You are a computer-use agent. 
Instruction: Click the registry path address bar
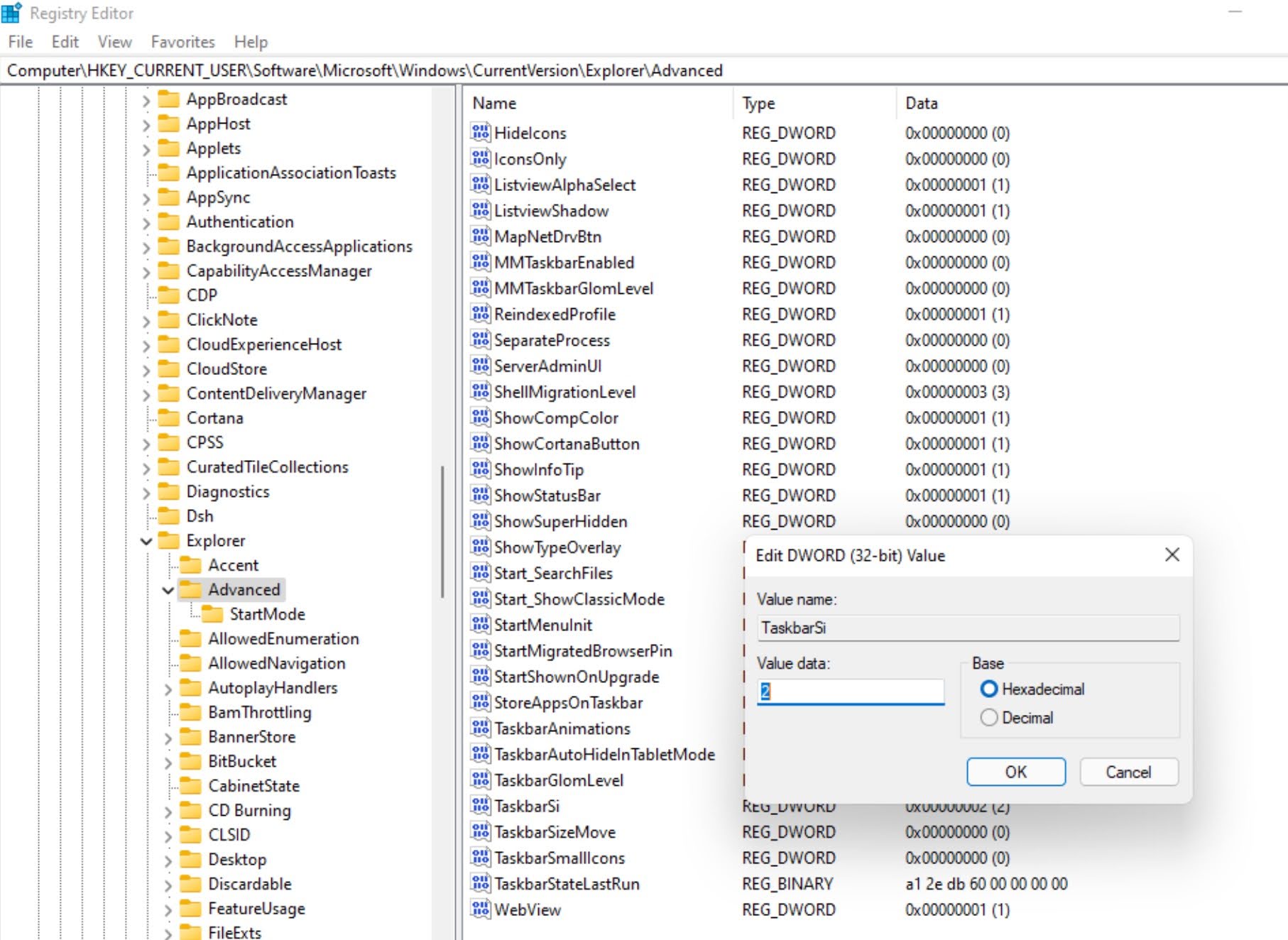click(644, 70)
